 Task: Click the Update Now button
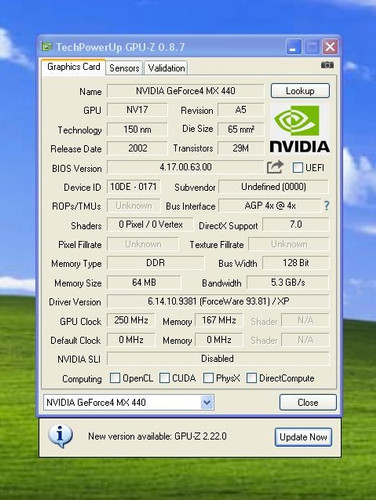pos(303,437)
